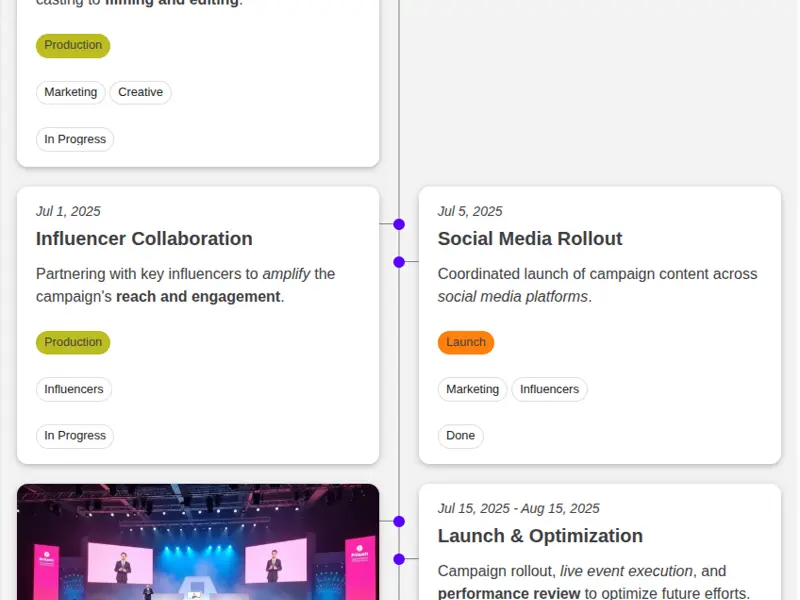Select timeline dot beside the stage photo
800x600 pixels.
click(399, 521)
